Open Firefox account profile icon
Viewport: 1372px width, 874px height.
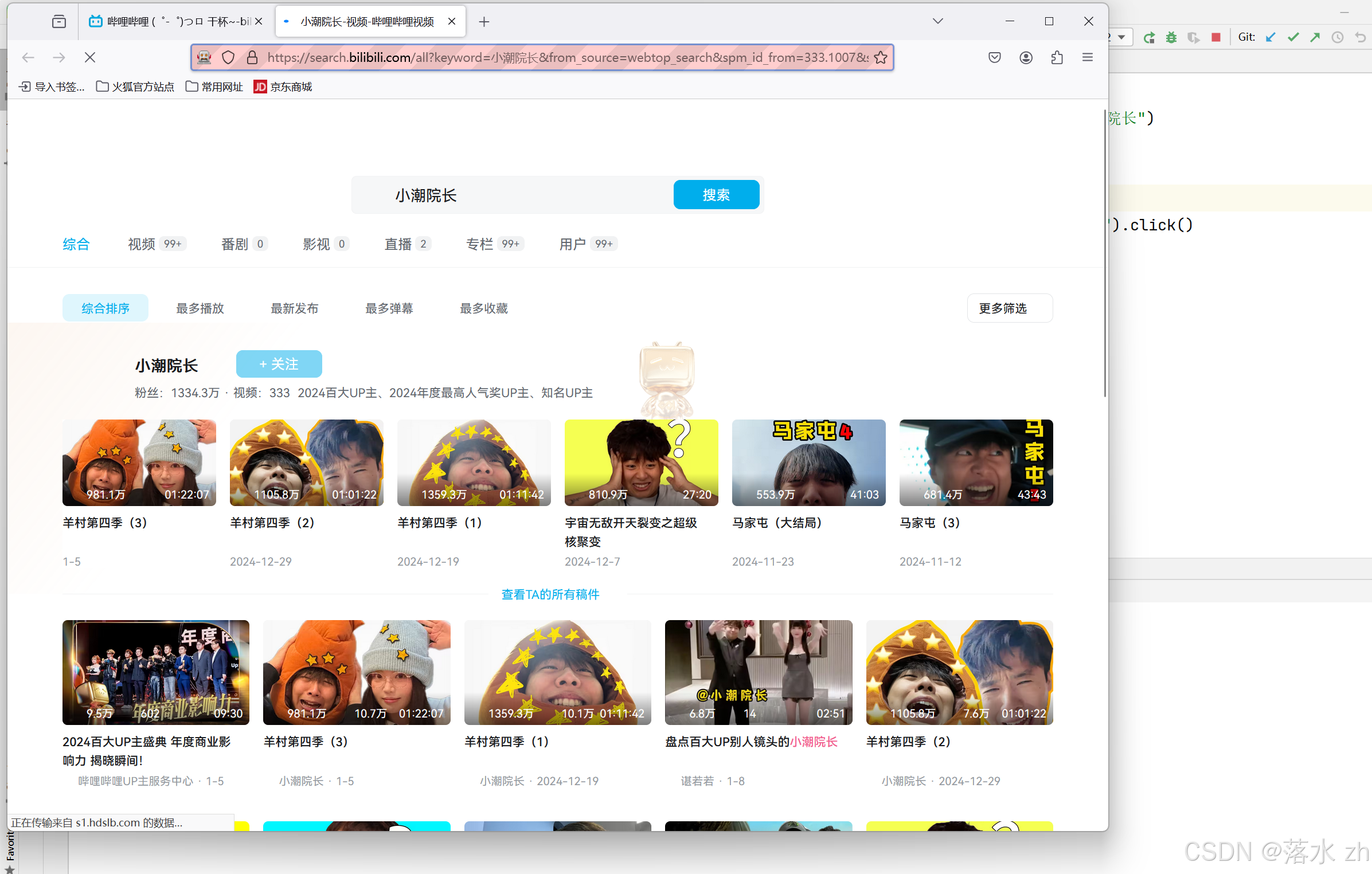[1026, 57]
